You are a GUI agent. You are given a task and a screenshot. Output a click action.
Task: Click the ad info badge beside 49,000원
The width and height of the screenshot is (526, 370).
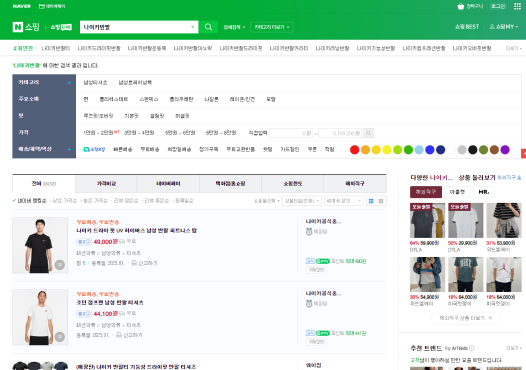[x=84, y=242]
